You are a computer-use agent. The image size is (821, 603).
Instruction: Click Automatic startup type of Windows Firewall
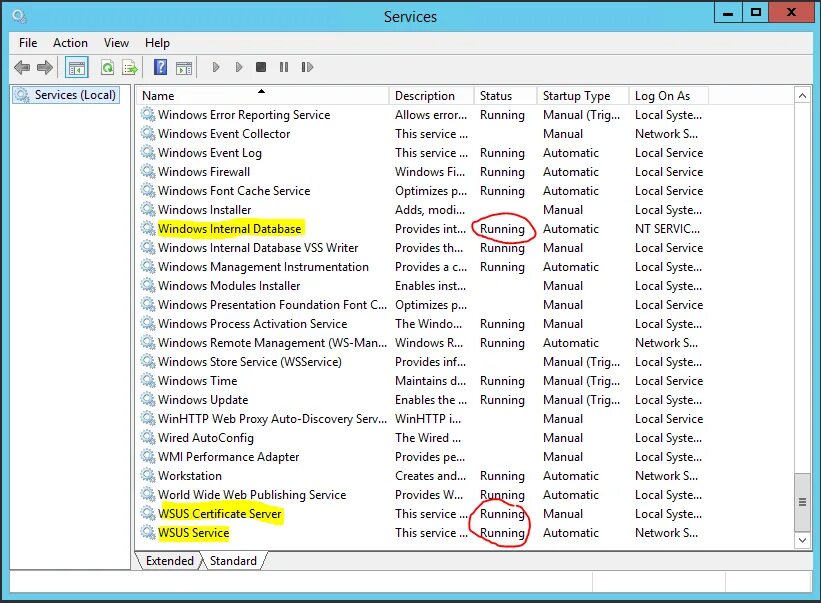571,172
